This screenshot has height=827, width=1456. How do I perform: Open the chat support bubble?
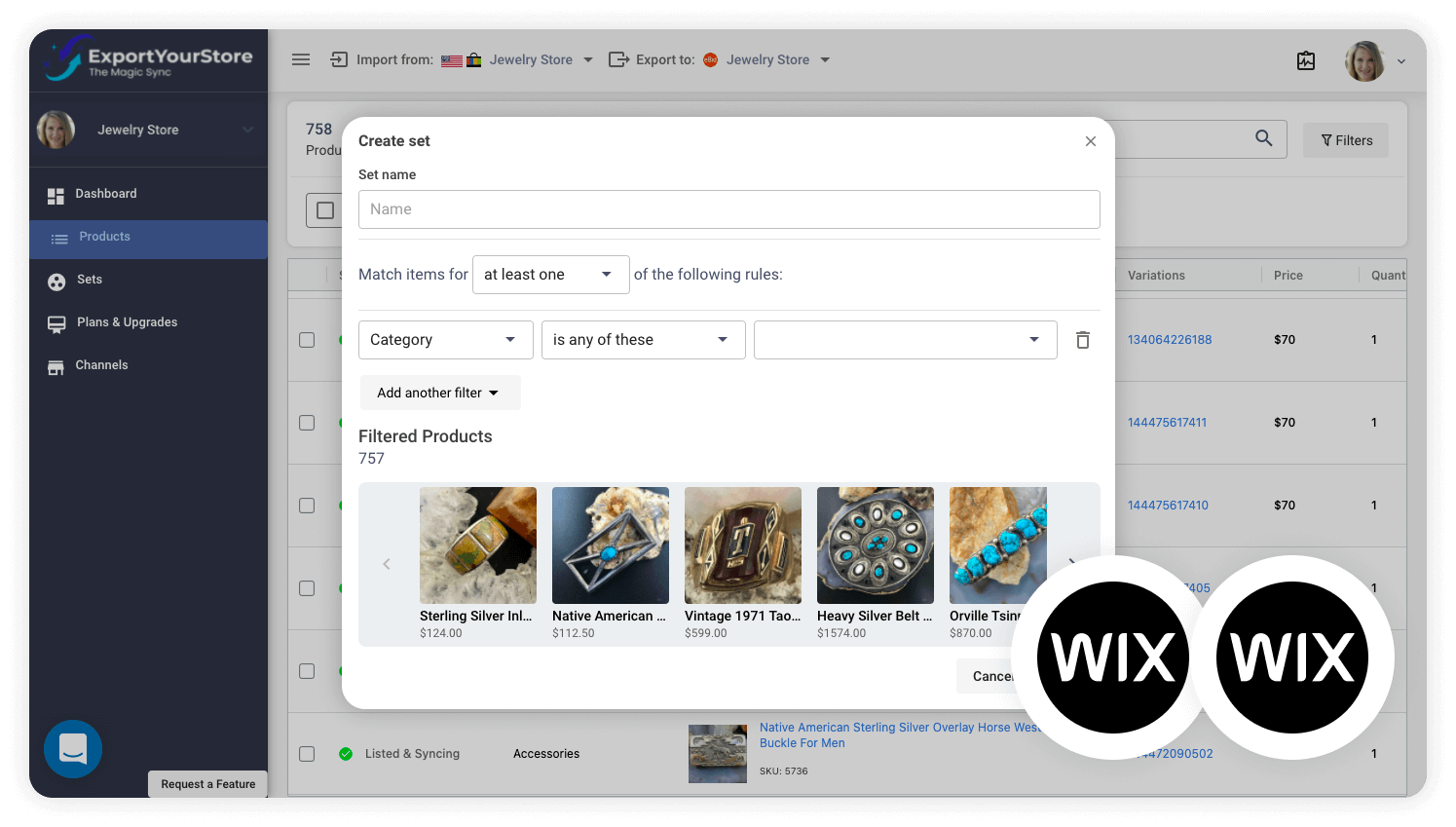coord(73,749)
